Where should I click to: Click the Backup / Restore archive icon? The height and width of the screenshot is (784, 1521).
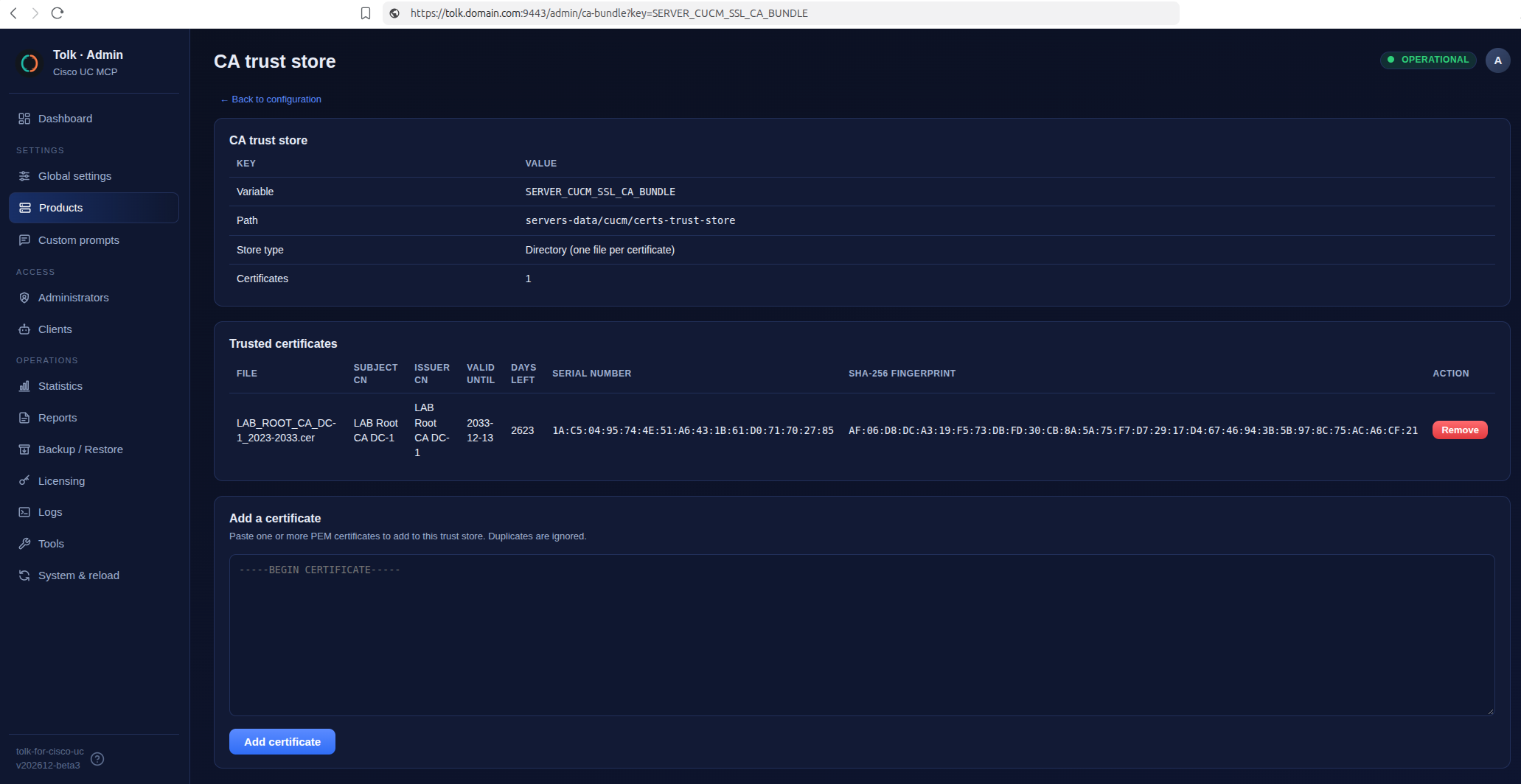click(24, 449)
